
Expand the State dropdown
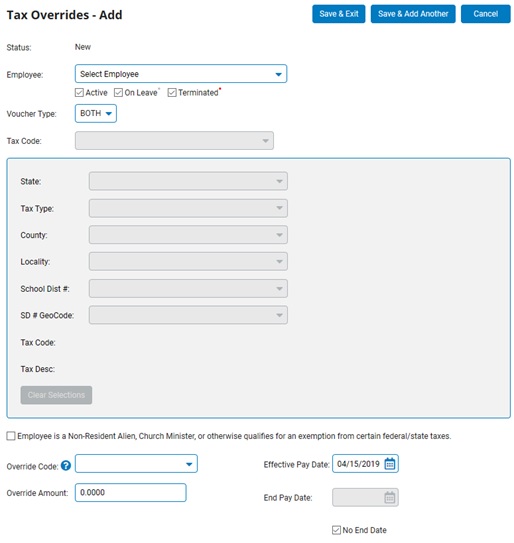(x=188, y=181)
